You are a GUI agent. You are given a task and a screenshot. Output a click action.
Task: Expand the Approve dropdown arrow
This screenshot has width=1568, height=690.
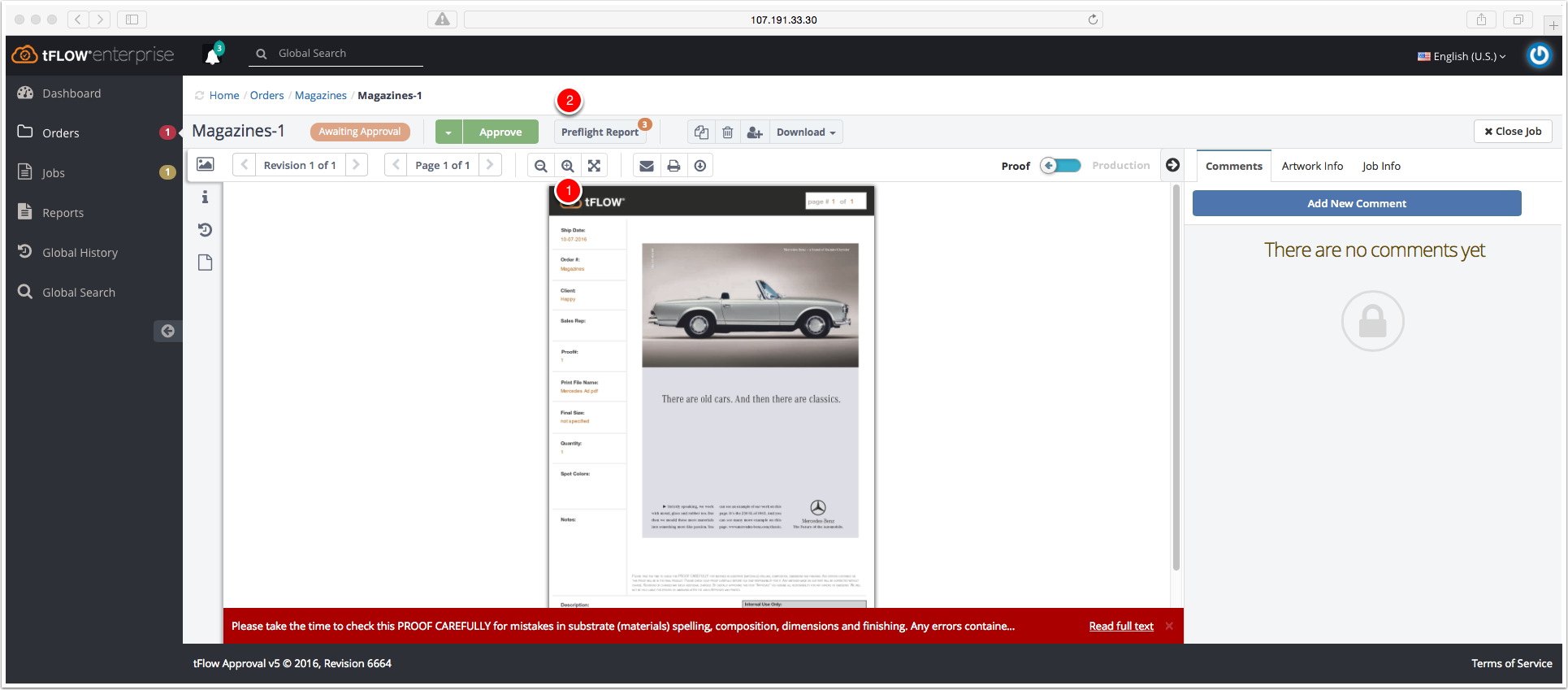tap(448, 132)
